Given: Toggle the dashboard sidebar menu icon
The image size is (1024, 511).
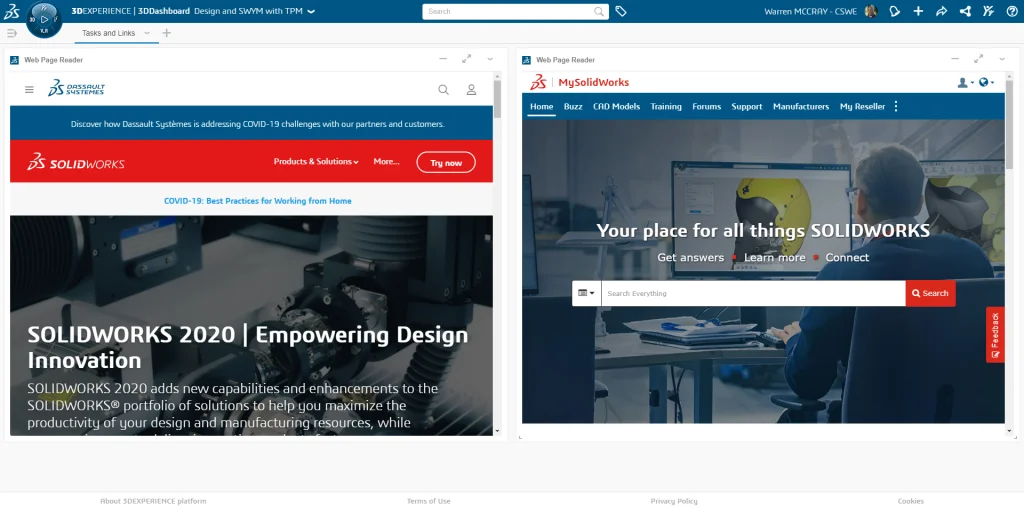Looking at the screenshot, I should coord(11,33).
